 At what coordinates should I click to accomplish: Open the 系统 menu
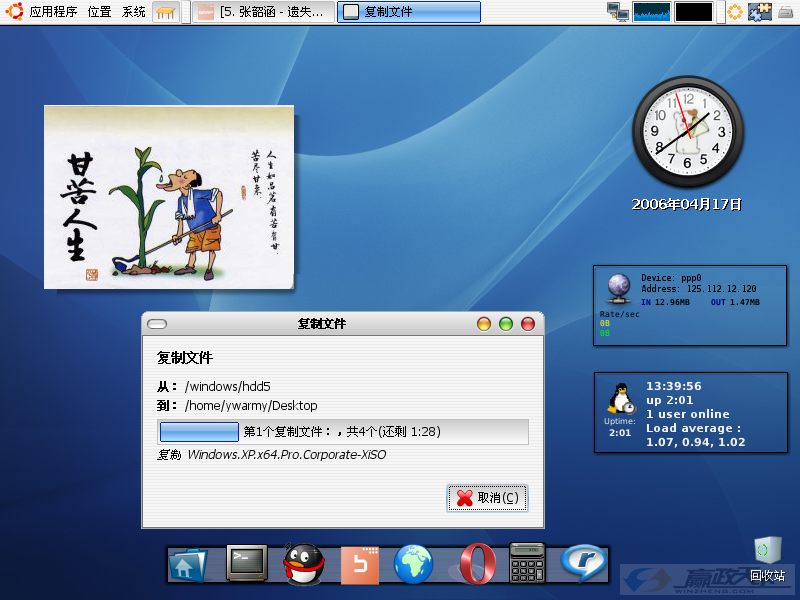pos(134,12)
